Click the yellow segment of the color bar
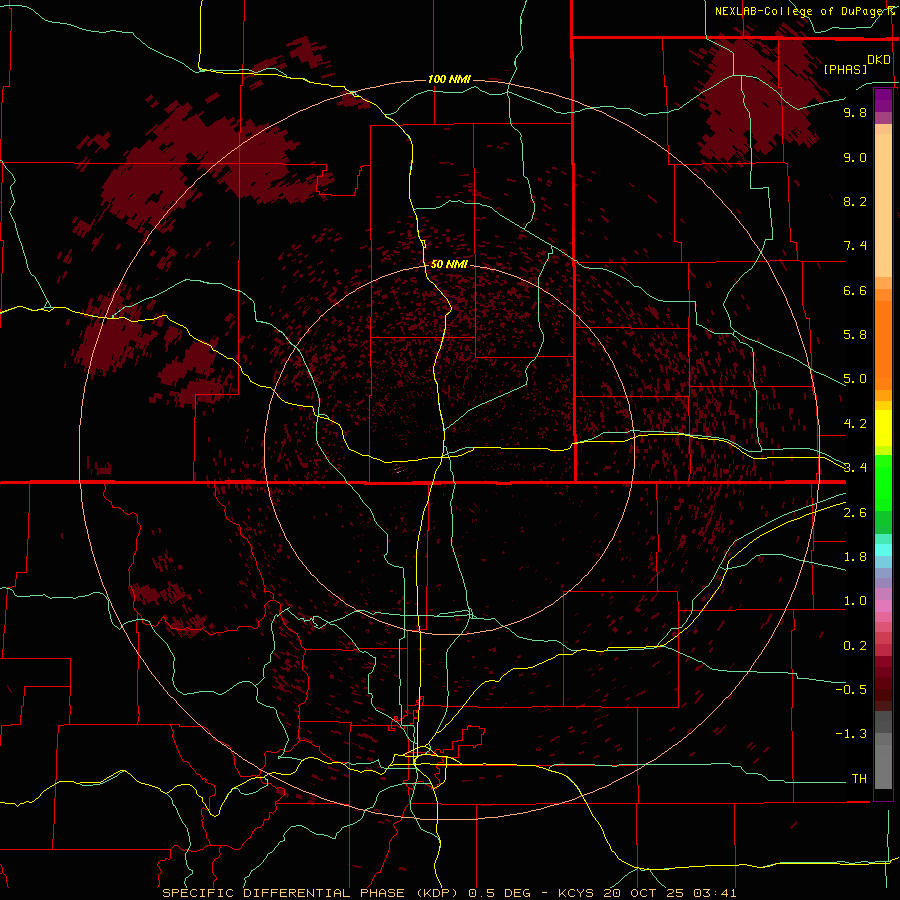This screenshot has width=900, height=900. [883, 428]
